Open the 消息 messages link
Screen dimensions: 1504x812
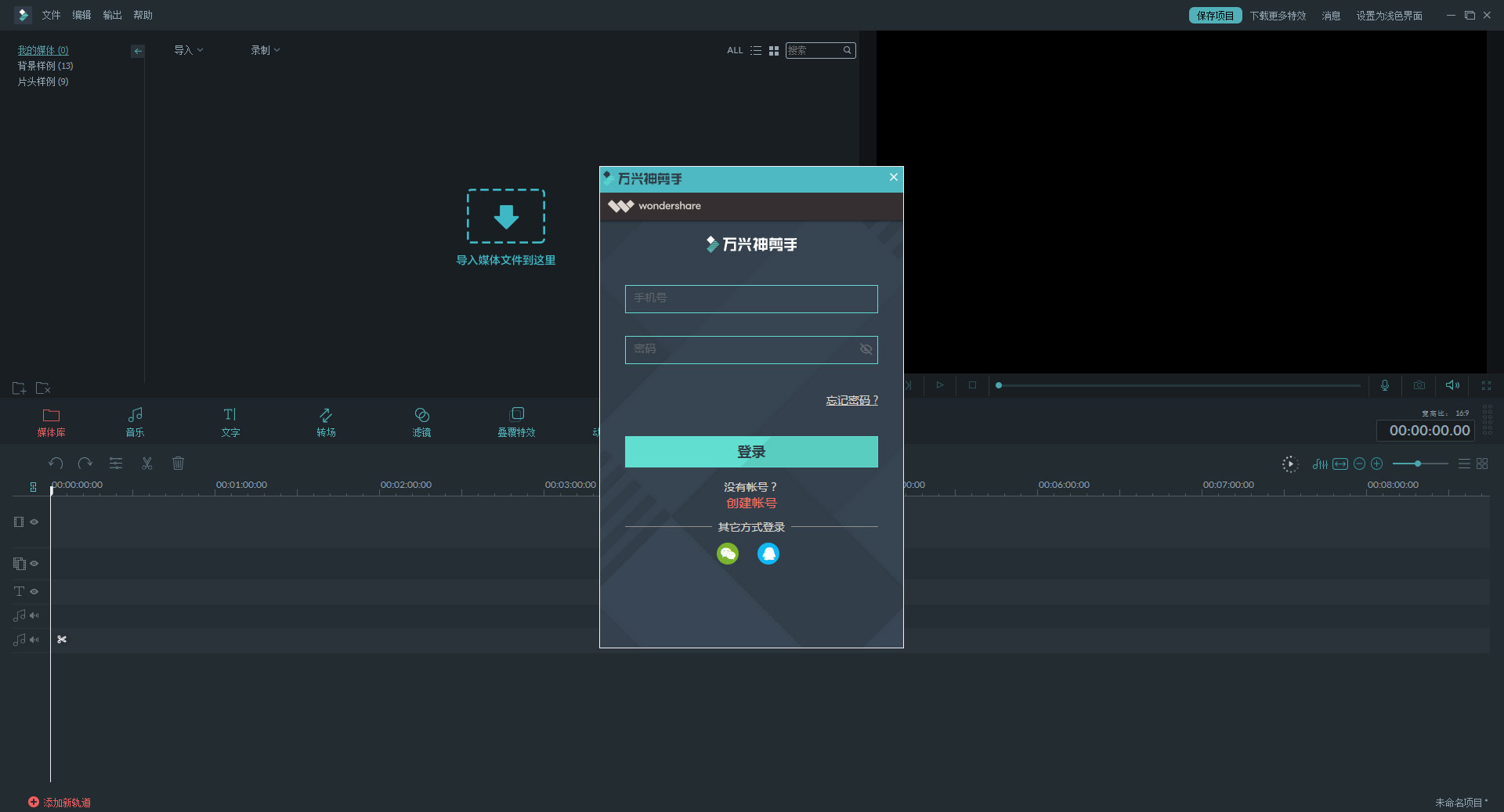point(1331,16)
